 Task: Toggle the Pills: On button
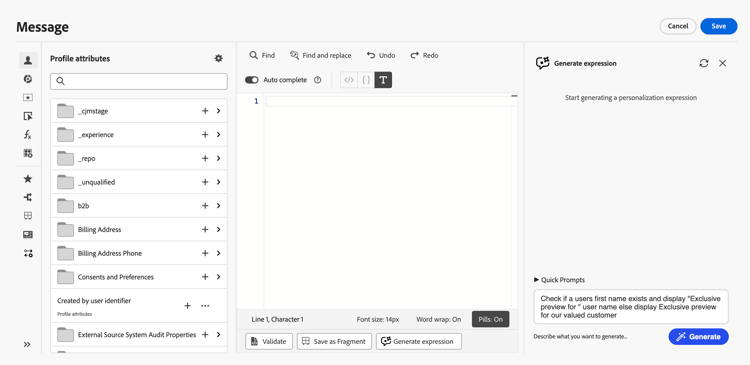[x=490, y=319]
